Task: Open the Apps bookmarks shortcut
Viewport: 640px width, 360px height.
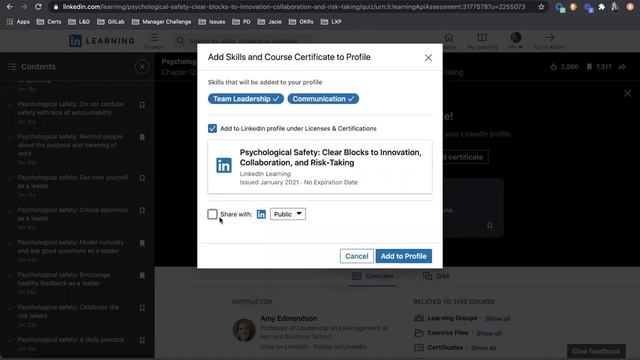Action: pyautogui.click(x=18, y=22)
